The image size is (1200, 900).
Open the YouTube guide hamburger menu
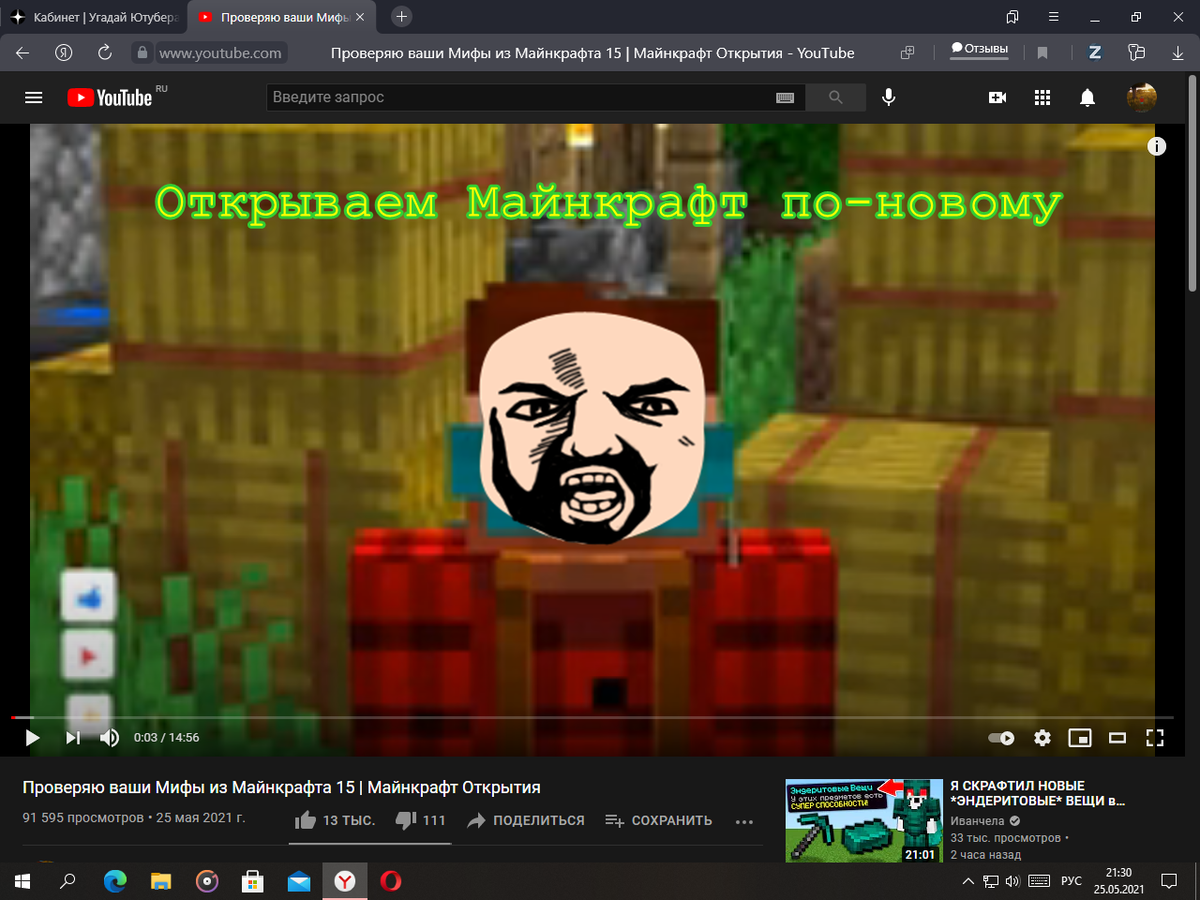click(33, 97)
